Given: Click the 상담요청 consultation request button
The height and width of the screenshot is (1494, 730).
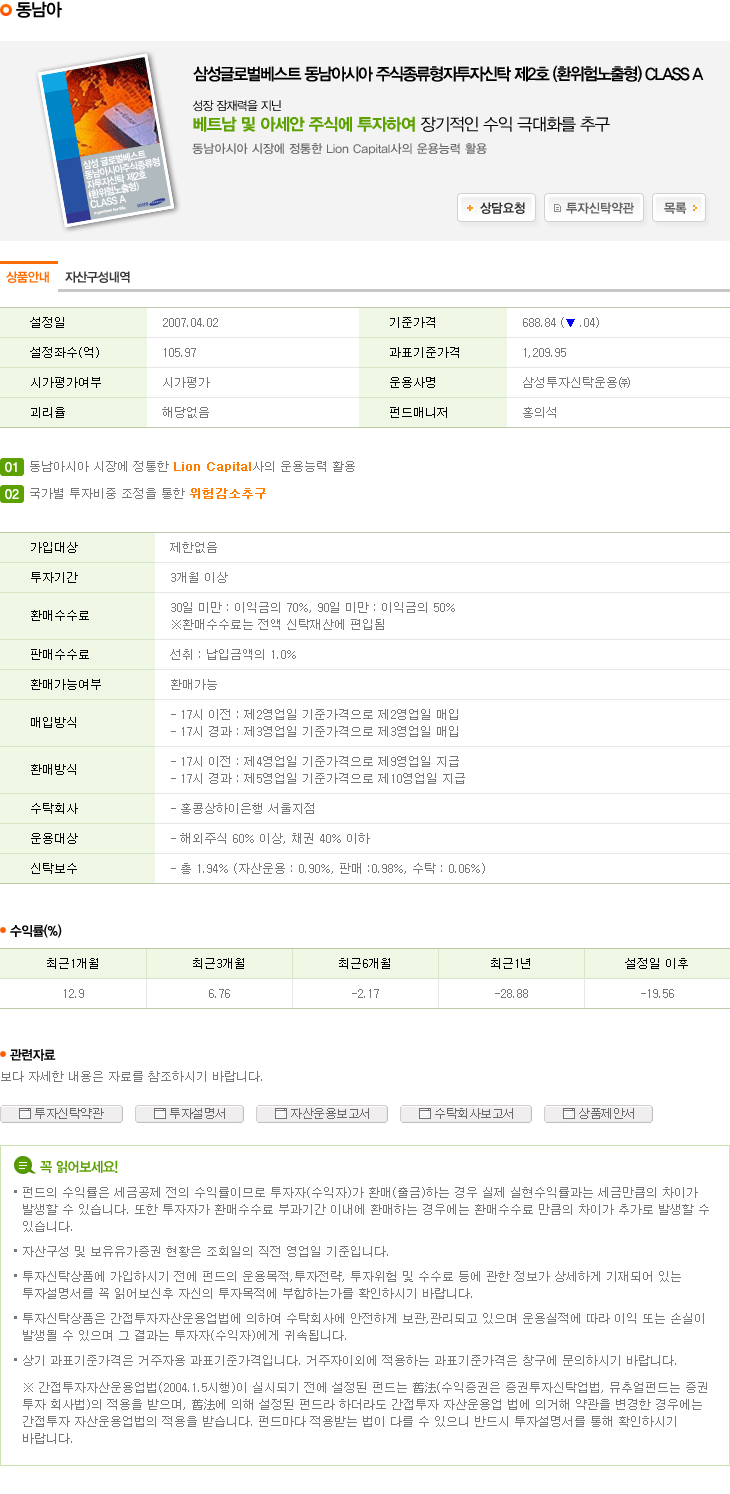Looking at the screenshot, I should click(496, 208).
